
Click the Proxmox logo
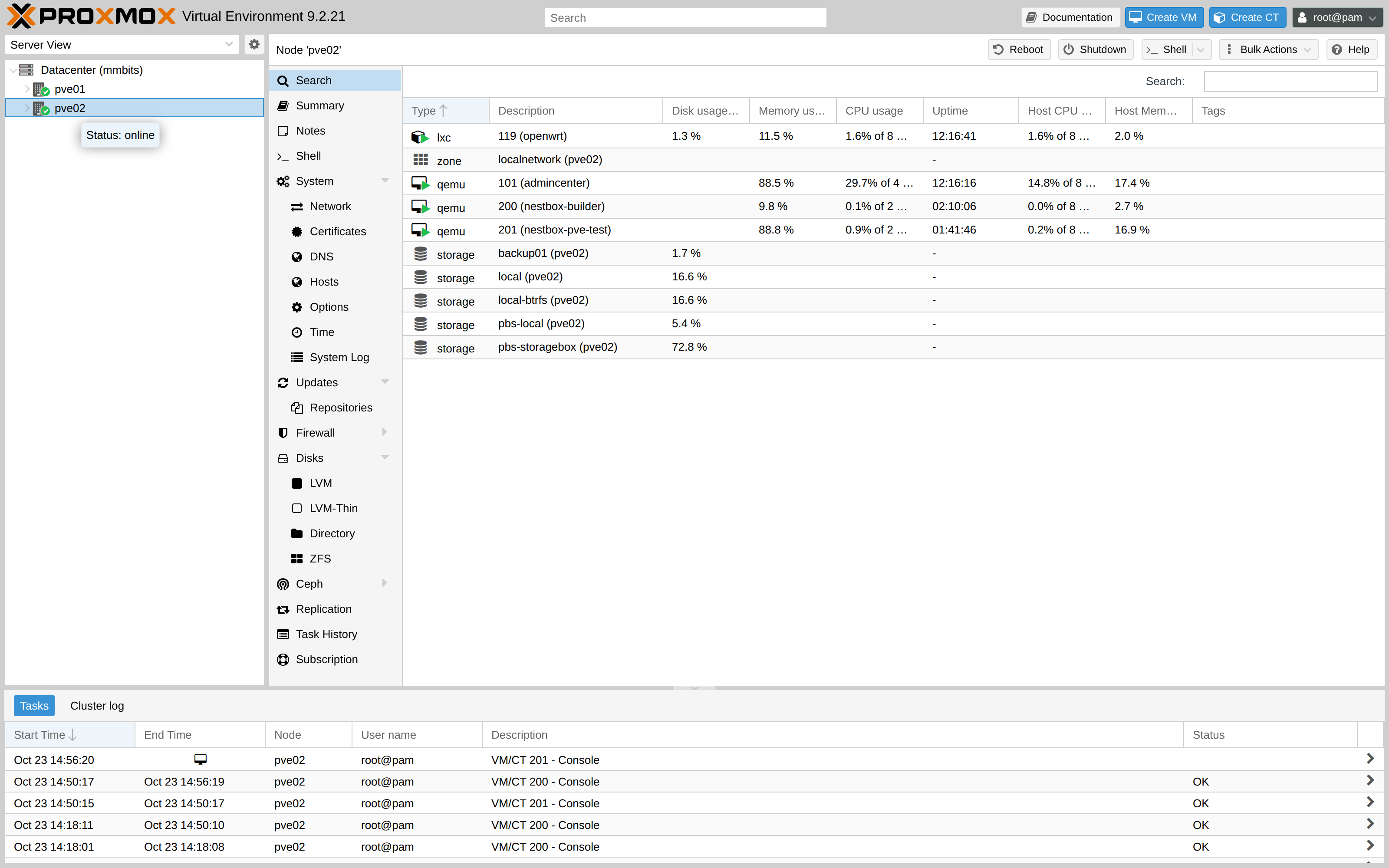tap(91, 16)
